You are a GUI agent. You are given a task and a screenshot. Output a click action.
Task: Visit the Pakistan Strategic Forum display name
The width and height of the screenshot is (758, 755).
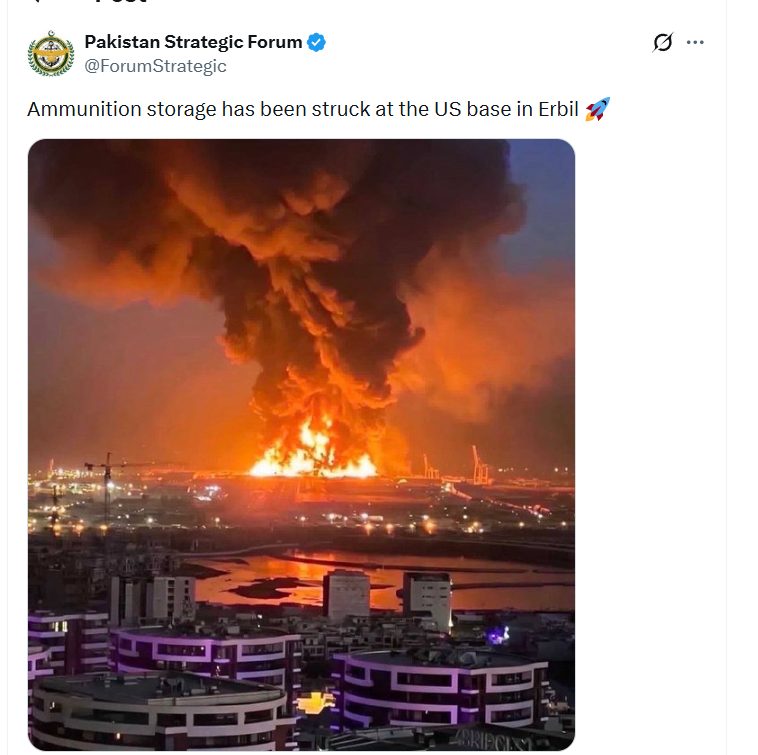coord(193,42)
